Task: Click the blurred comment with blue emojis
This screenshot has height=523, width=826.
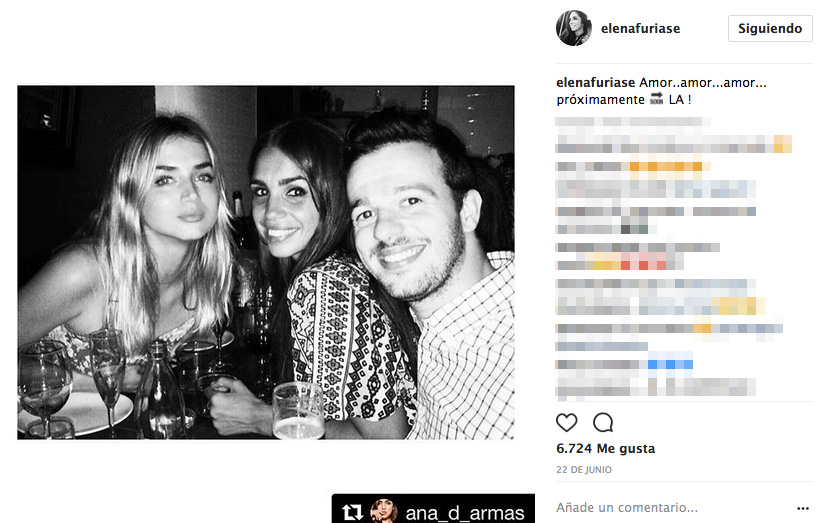Action: (624, 364)
